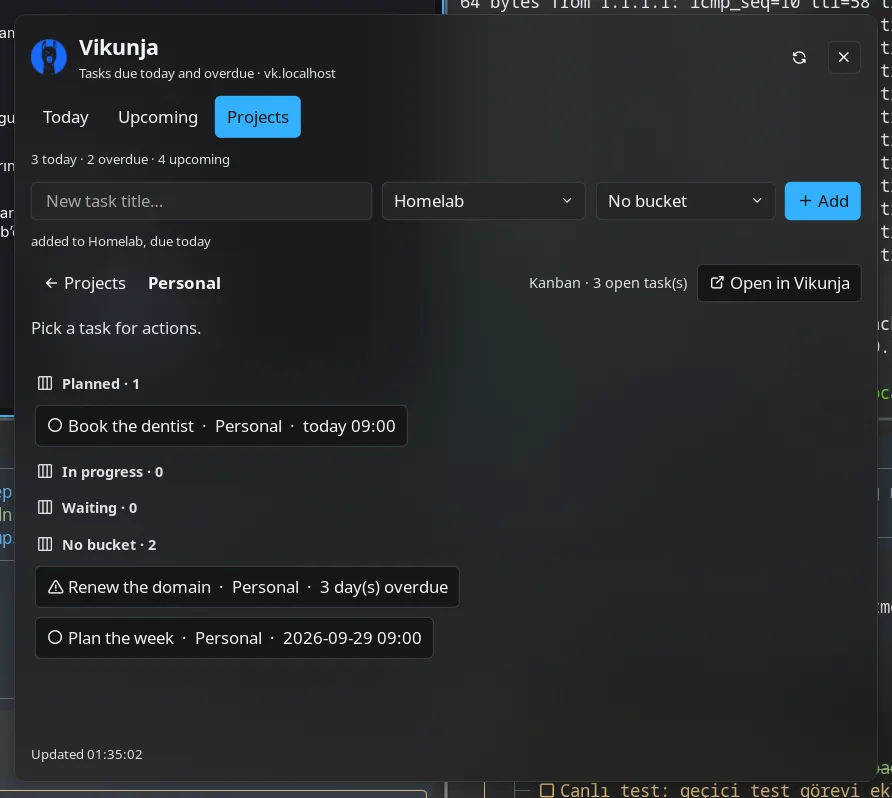The width and height of the screenshot is (892, 798).
Task: Go back to Projects list
Action: tap(85, 283)
